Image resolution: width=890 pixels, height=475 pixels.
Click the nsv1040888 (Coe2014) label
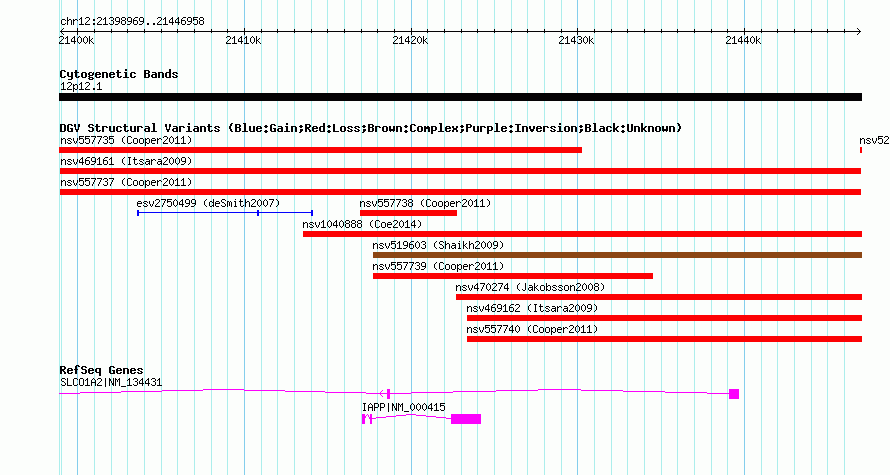(x=362, y=224)
